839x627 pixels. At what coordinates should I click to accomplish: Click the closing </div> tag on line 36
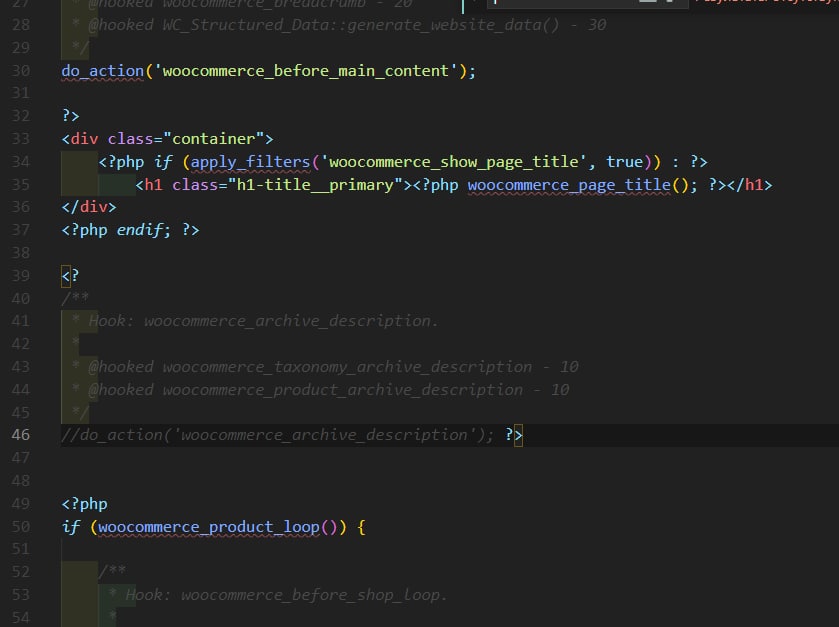click(x=89, y=207)
